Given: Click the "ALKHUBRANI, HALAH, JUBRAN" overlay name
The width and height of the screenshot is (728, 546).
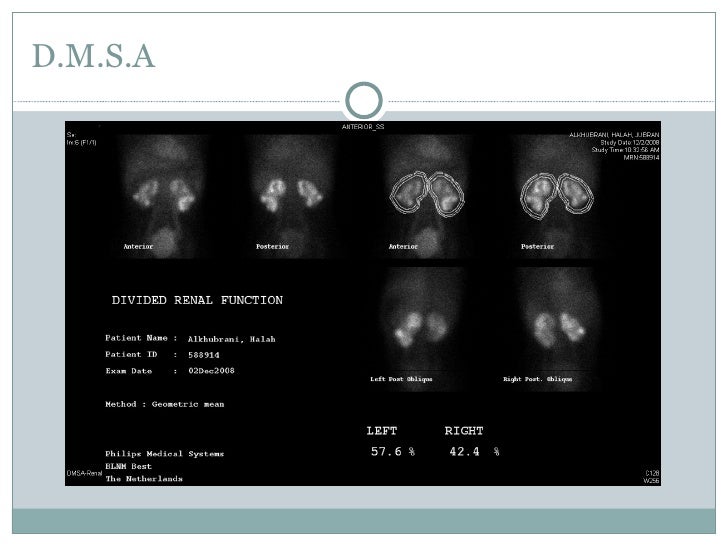Looking at the screenshot, I should tap(614, 135).
